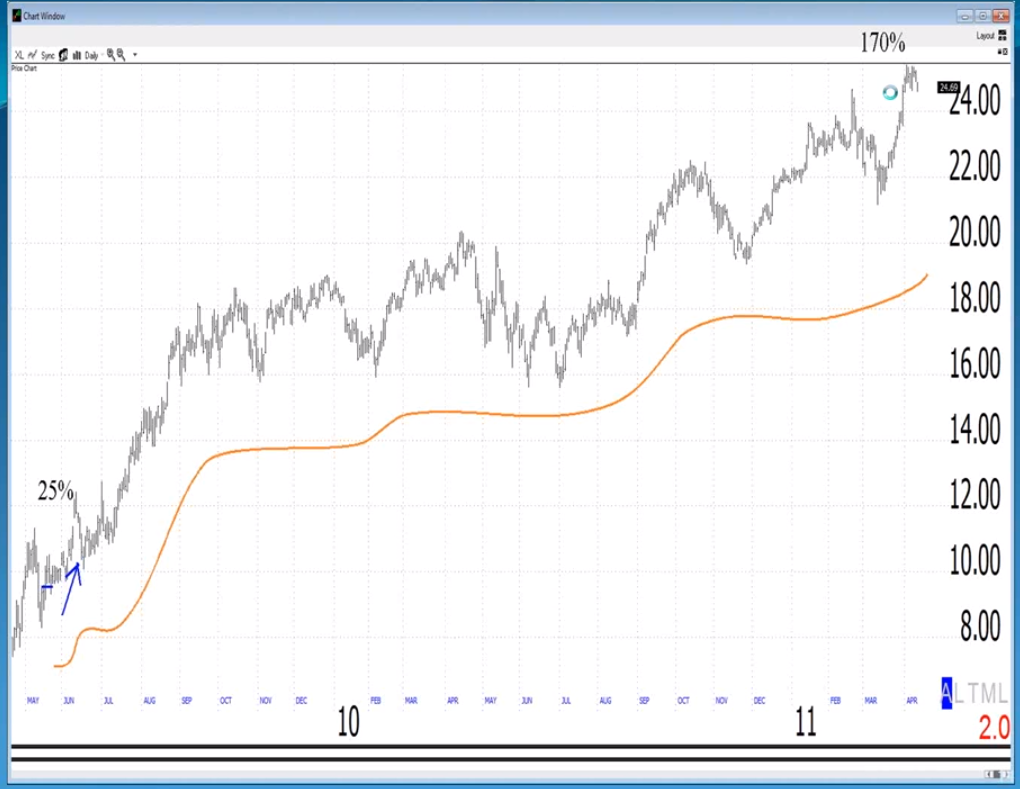Minimize the Chart Window

pyautogui.click(x=965, y=16)
